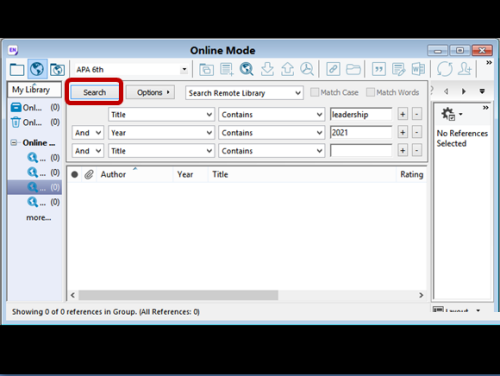The width and height of the screenshot is (500, 376).
Task: Click the Sync Library circular arrows icon
Action: (445, 69)
